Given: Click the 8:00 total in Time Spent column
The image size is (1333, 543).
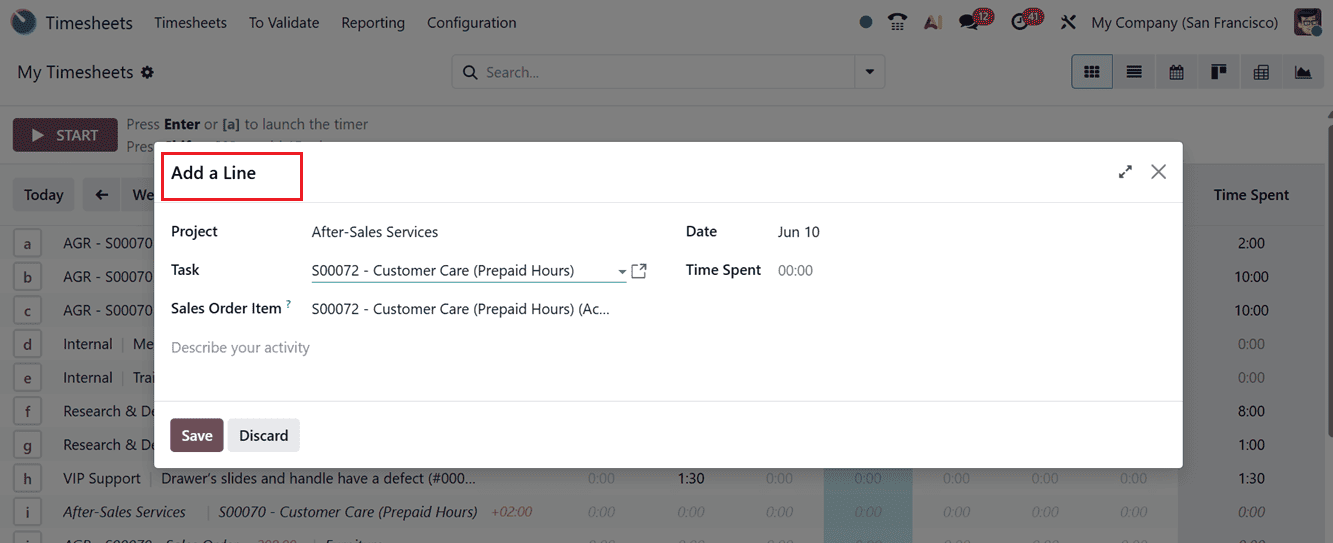Looking at the screenshot, I should tap(1251, 411).
